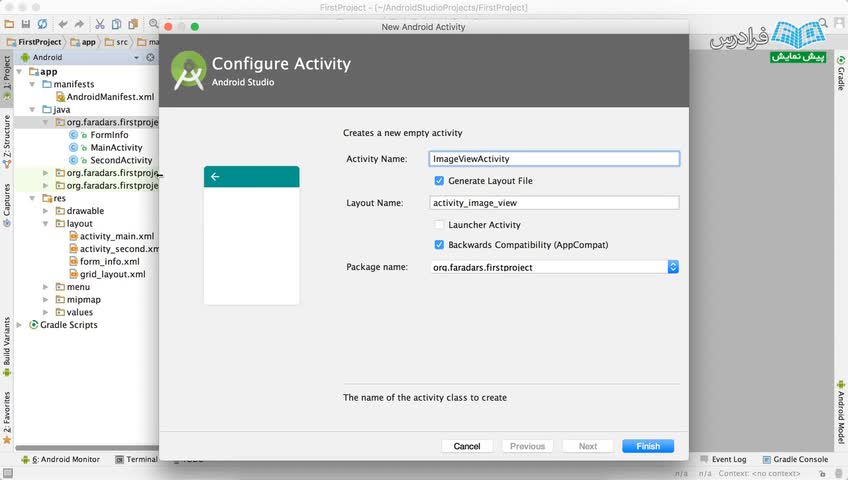Select grid_layout.xml layout file

click(112, 274)
